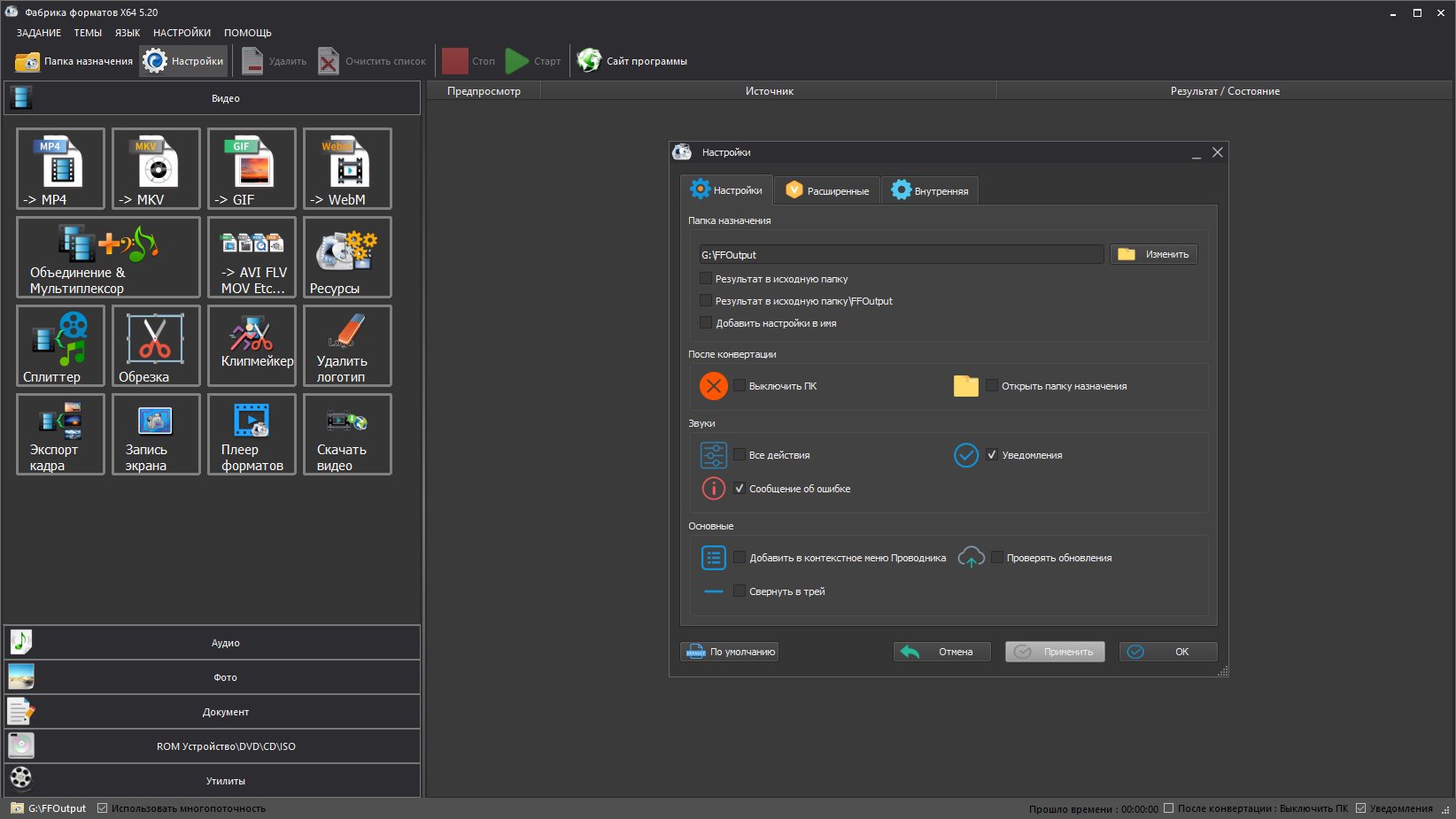Expand the Фото category
Screen dimensions: 1456x819
tap(212, 677)
